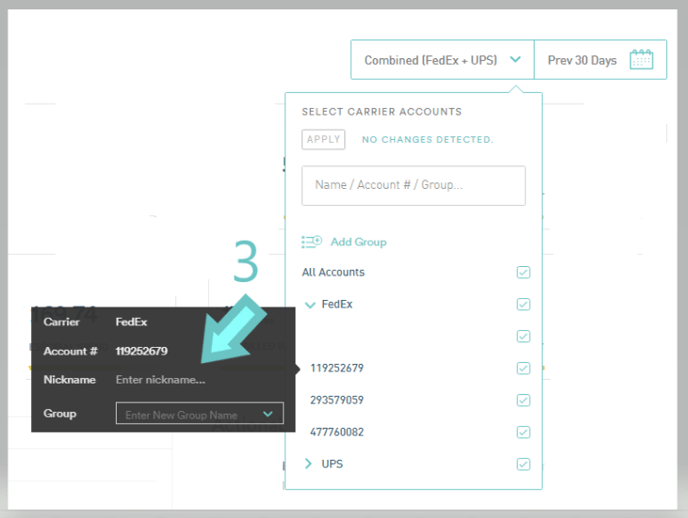This screenshot has width=688, height=518.
Task: Open the Group dropdown arrow in the account popup
Action: (x=268, y=414)
